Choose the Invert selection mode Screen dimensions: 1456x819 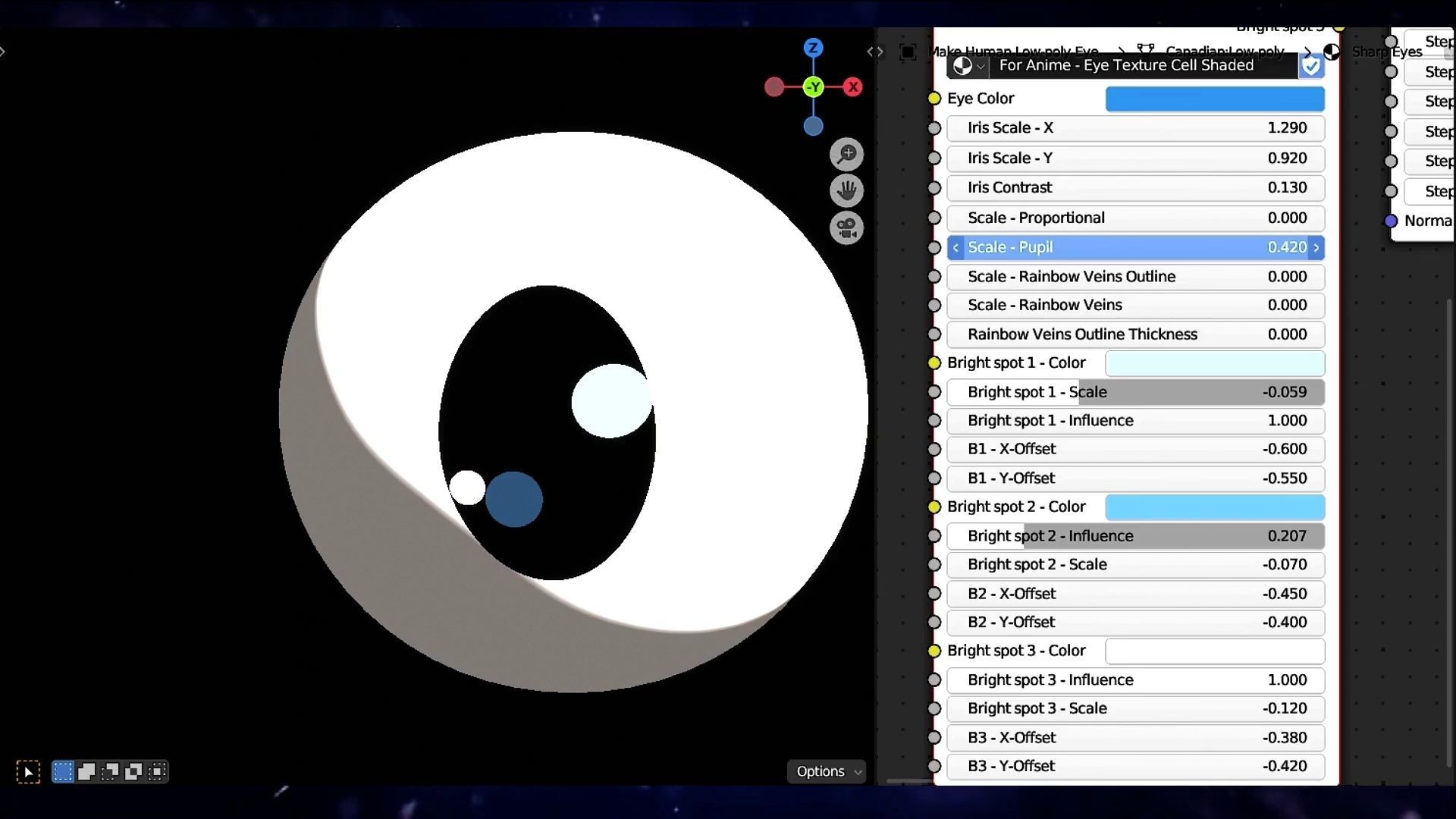[133, 772]
